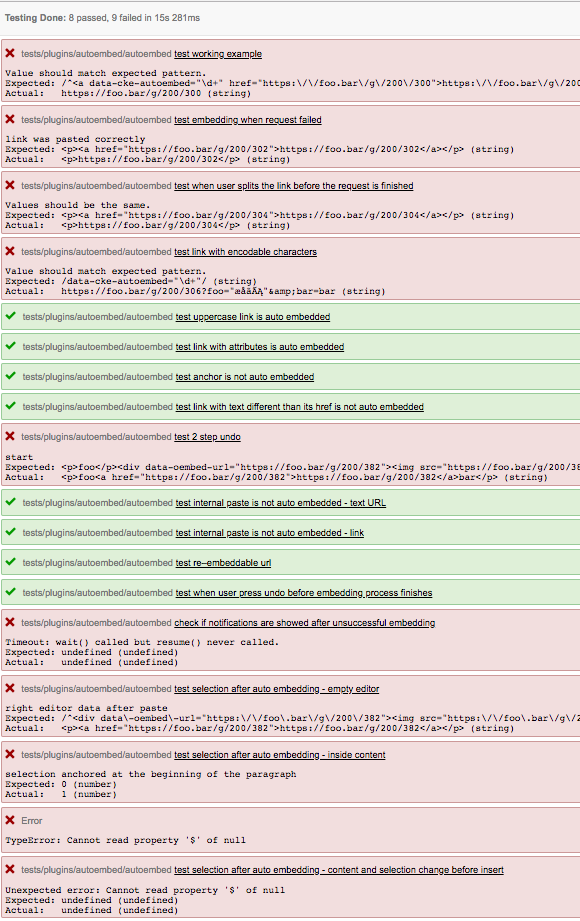580x921 pixels.
Task: Click red failure icon beside "test working example"
Action: [10, 53]
